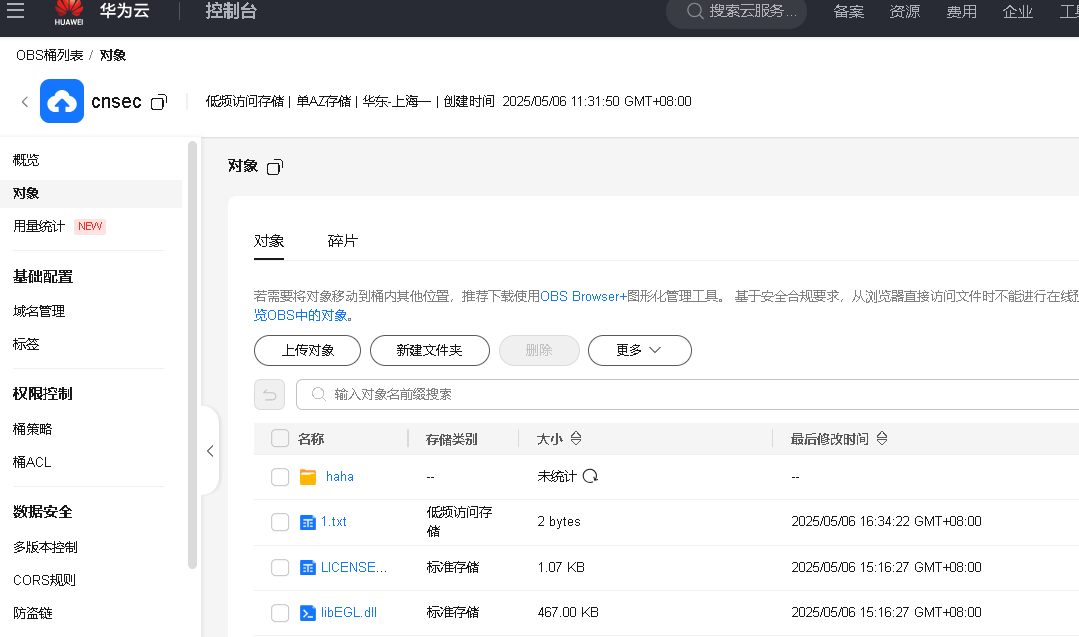Screen dimensions: 1079x637
Task: Sort objects by 最后修改时间 column
Action: tap(882, 438)
